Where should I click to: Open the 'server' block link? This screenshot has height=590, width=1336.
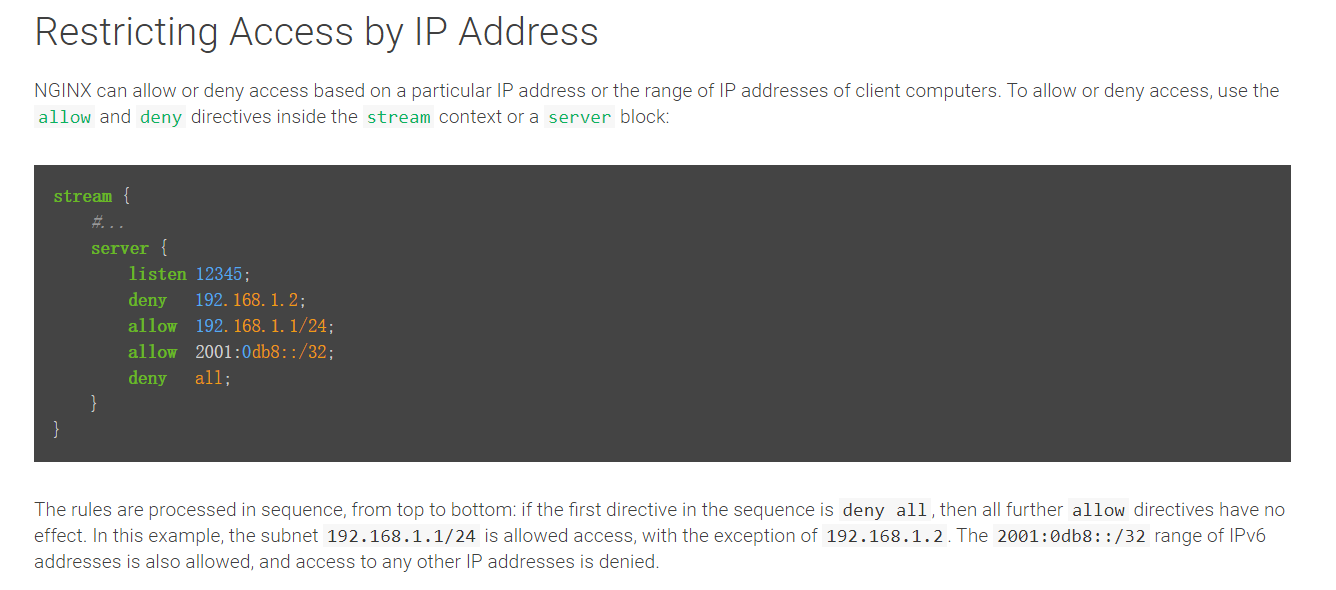pyautogui.click(x=580, y=117)
